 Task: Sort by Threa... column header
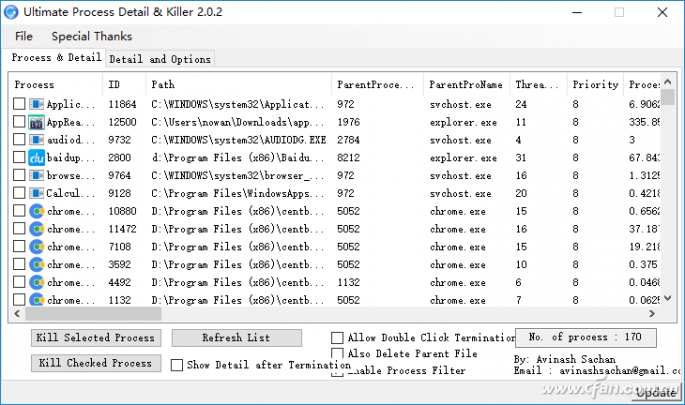pos(539,84)
